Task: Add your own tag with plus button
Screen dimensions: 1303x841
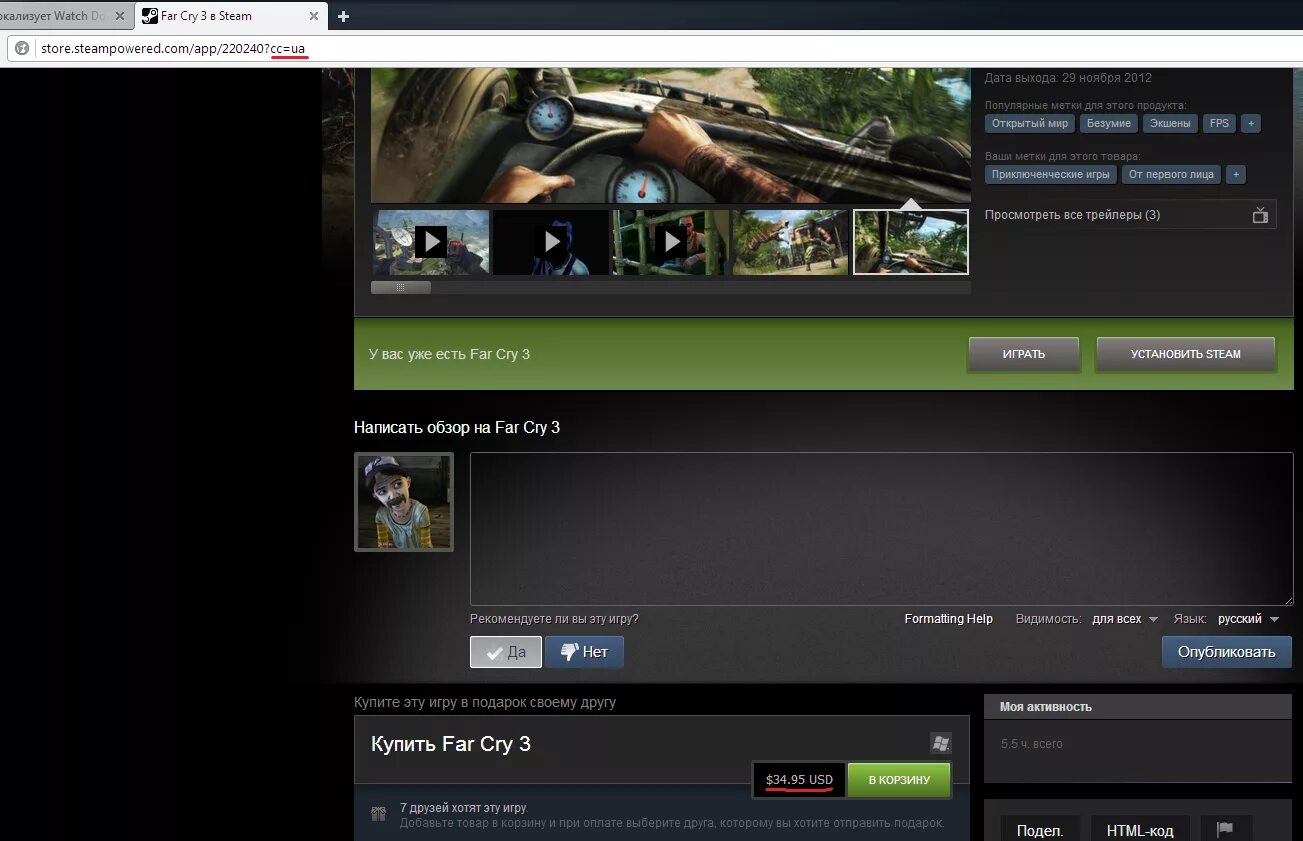Action: pyautogui.click(x=1236, y=174)
